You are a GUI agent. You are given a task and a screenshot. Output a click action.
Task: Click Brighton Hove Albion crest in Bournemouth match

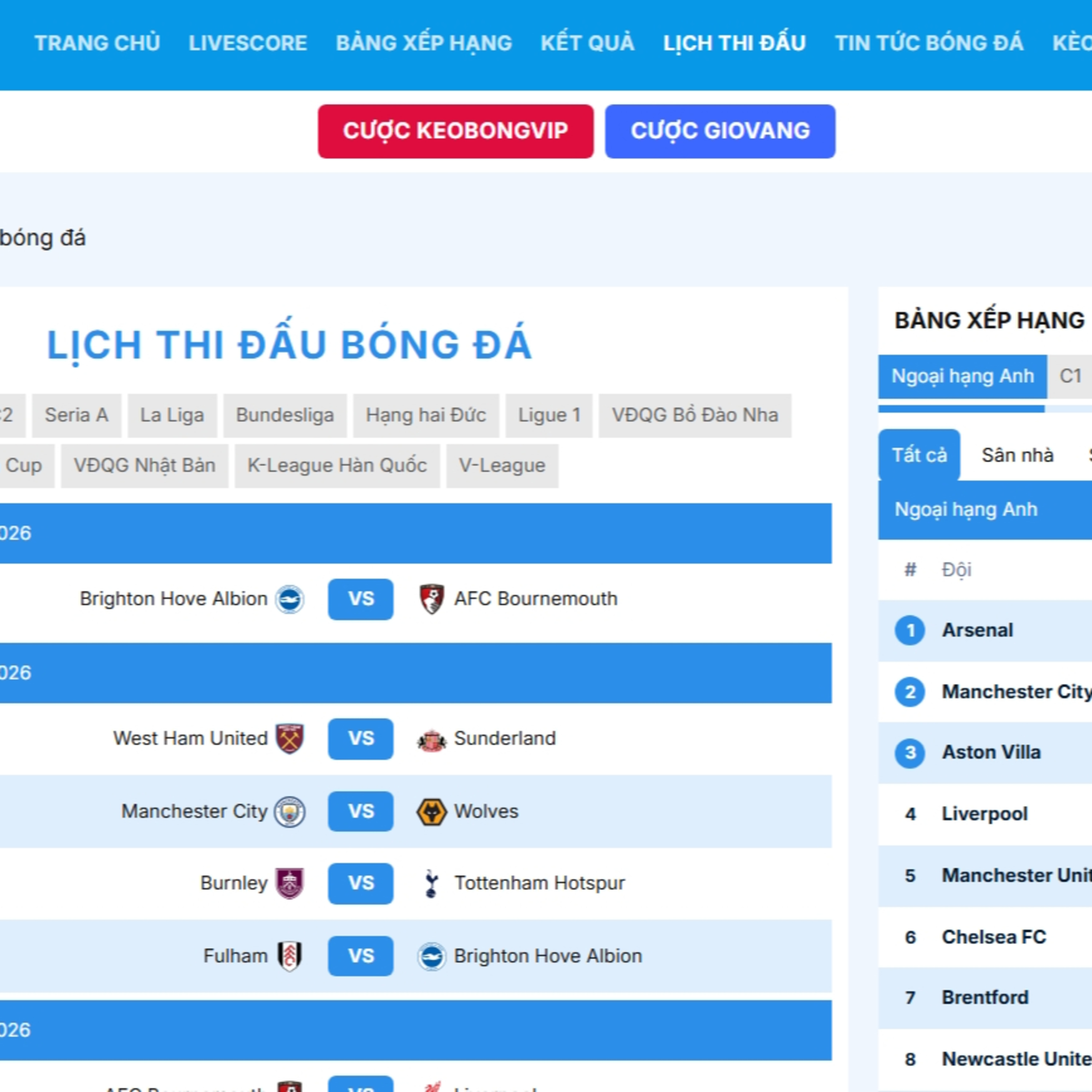pyautogui.click(x=289, y=599)
